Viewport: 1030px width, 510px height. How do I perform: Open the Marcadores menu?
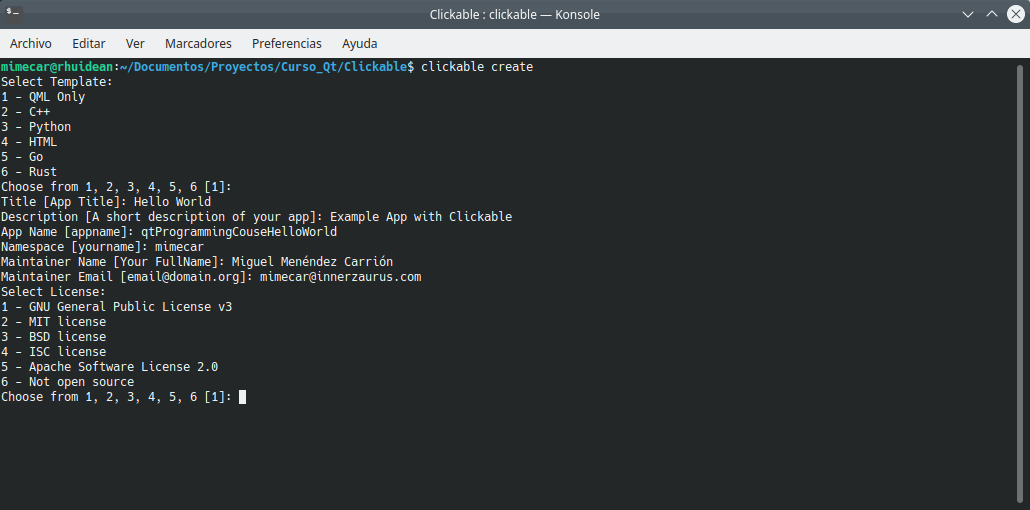(x=198, y=44)
